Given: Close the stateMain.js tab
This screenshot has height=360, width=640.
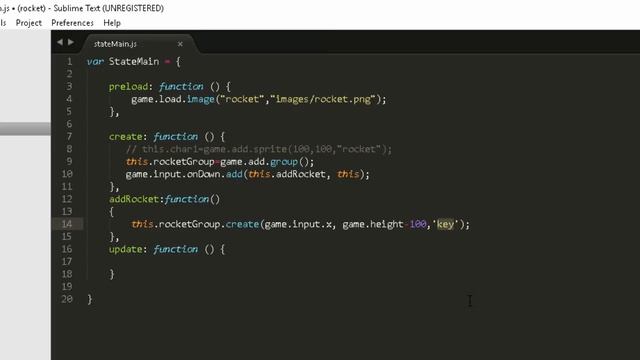Looking at the screenshot, I should [x=180, y=44].
